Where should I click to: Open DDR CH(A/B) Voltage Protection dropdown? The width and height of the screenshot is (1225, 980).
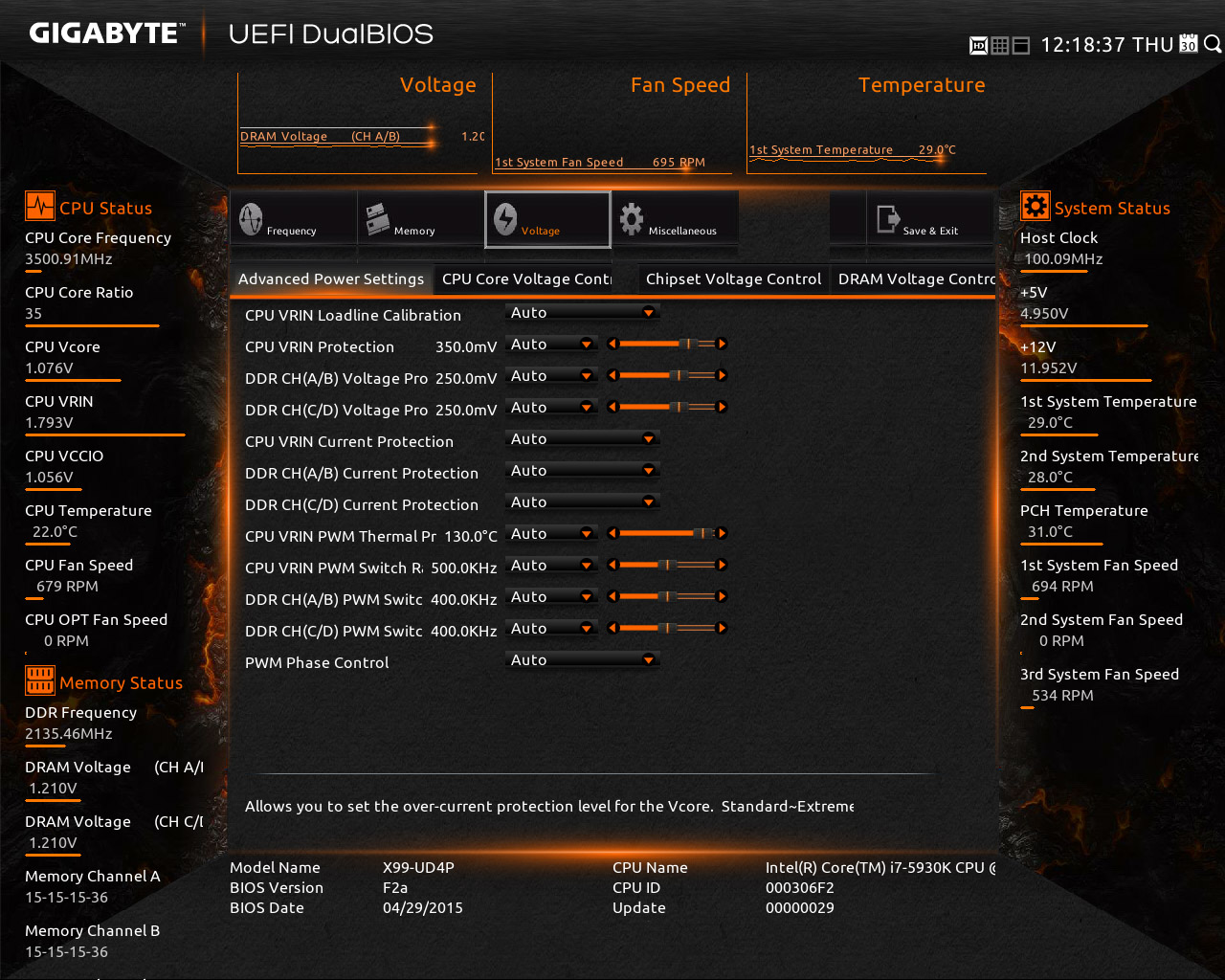[552, 376]
